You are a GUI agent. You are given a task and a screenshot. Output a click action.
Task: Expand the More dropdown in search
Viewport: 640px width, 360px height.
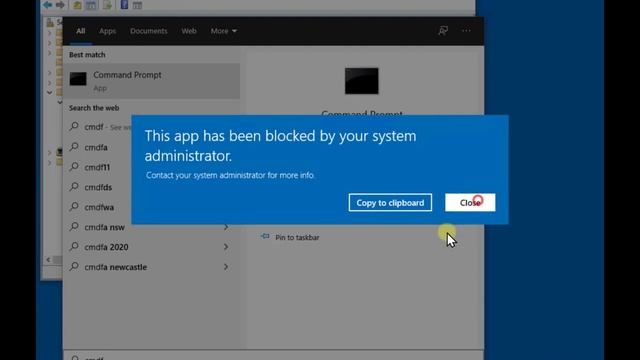pos(223,31)
